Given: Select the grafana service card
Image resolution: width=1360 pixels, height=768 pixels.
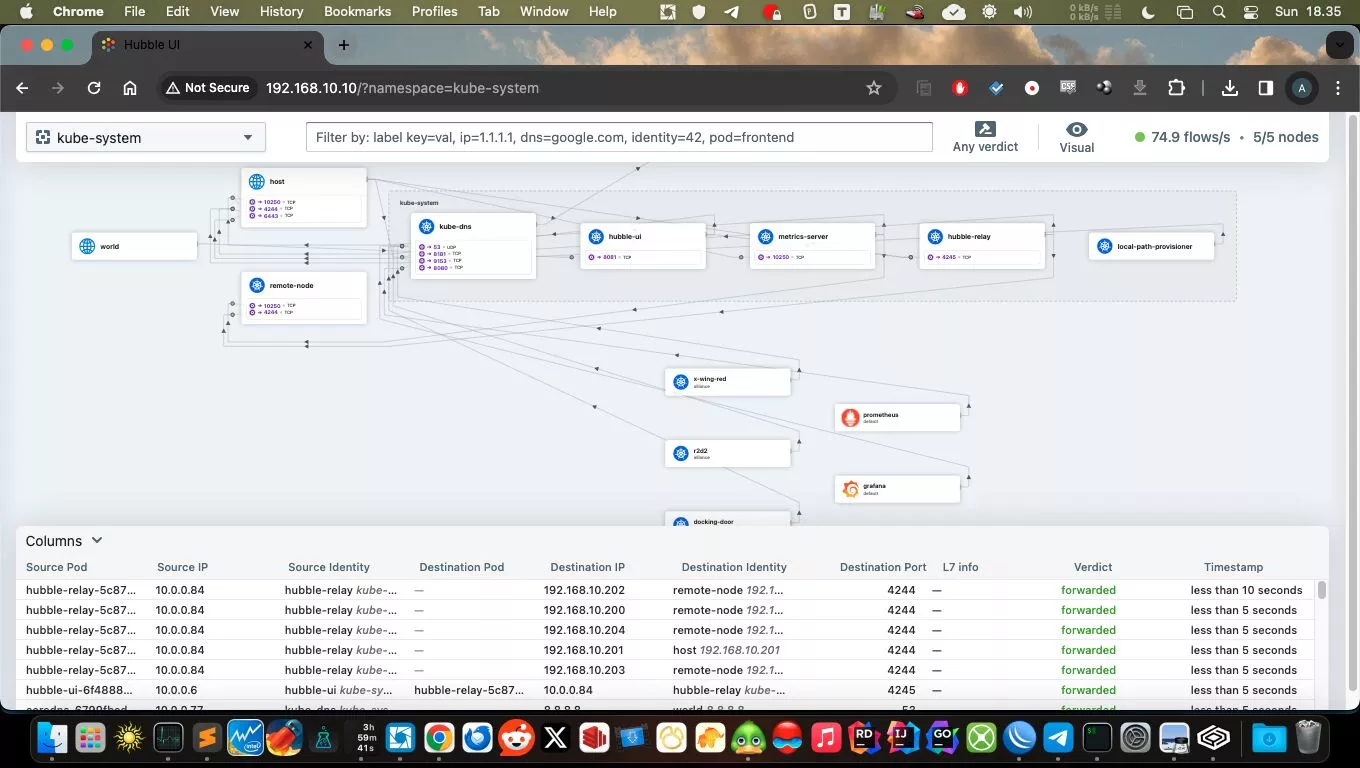Looking at the screenshot, I should coord(897,488).
